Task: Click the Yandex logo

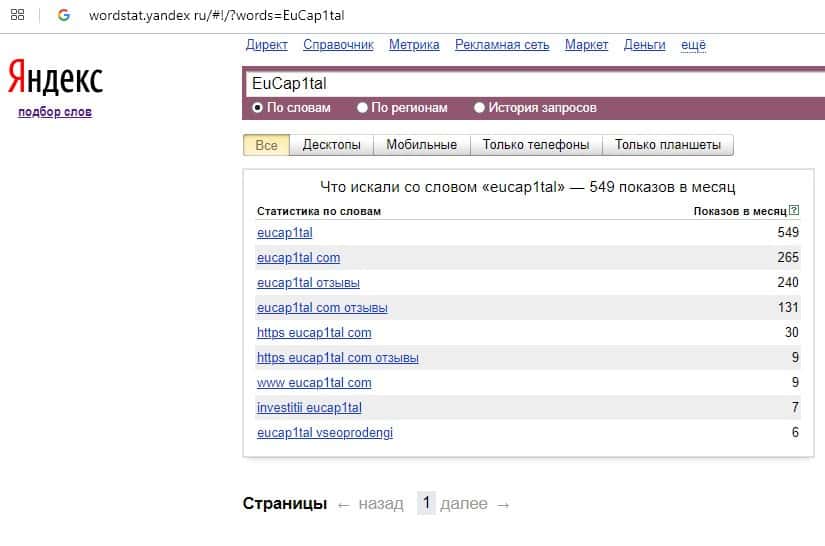Action: pyautogui.click(x=55, y=78)
